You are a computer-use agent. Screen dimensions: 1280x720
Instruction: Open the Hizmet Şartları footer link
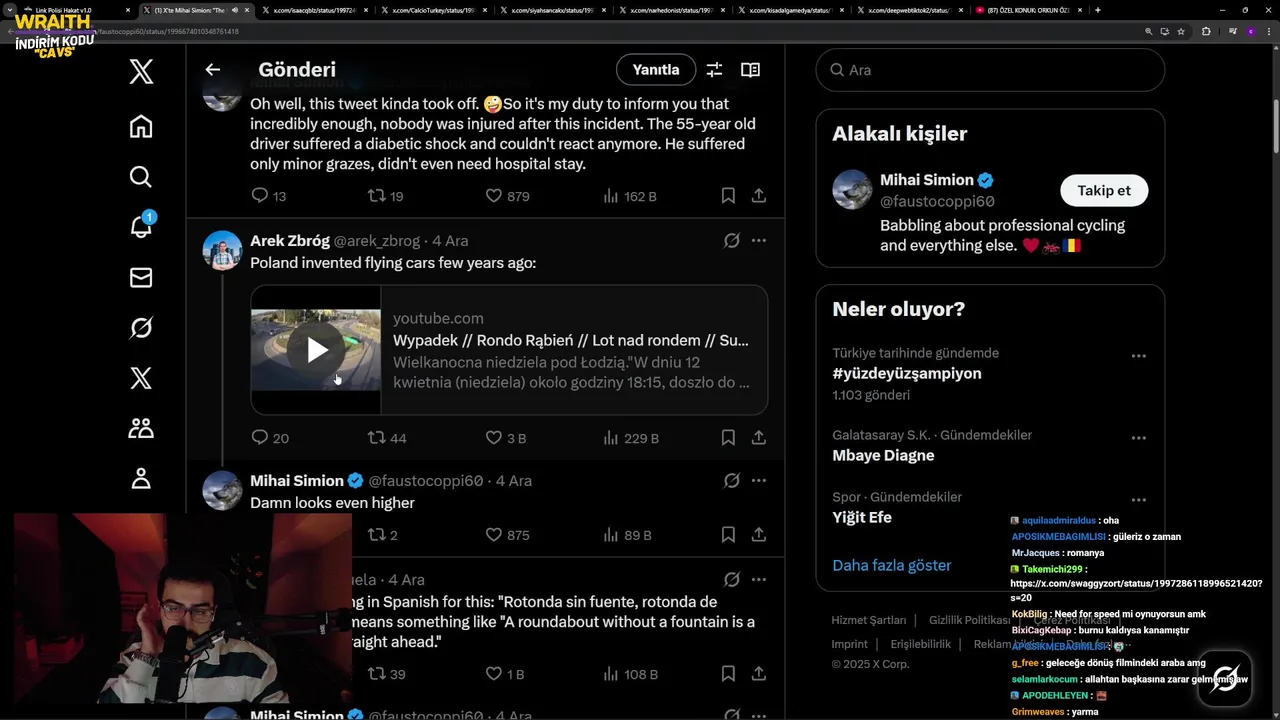pos(869,620)
